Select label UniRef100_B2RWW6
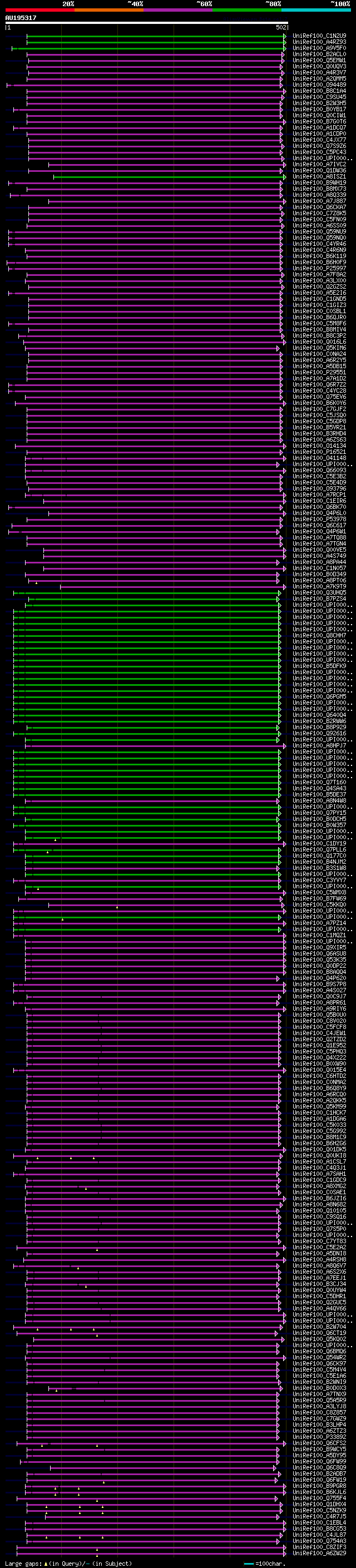This screenshot has width=356, height=1568. [x=319, y=721]
